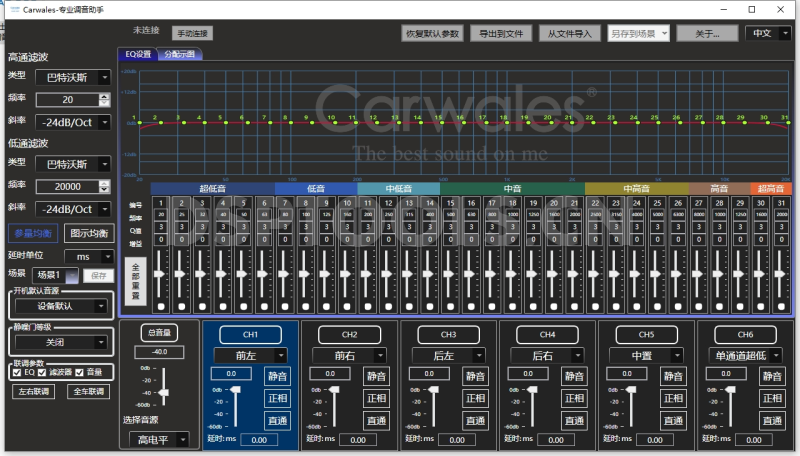Mute CH1 with its 静音 button
Screen dimensions: 800x456
pyautogui.click(x=278, y=376)
